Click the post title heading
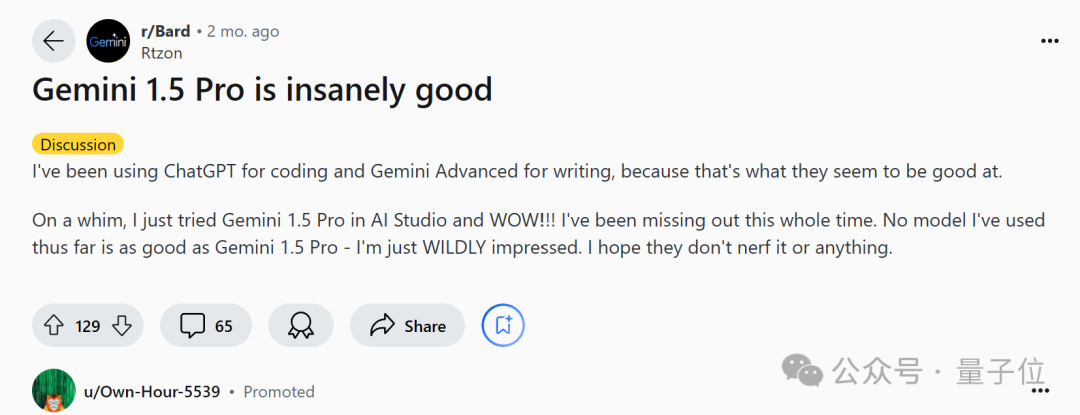The width and height of the screenshot is (1080, 415). click(x=262, y=90)
